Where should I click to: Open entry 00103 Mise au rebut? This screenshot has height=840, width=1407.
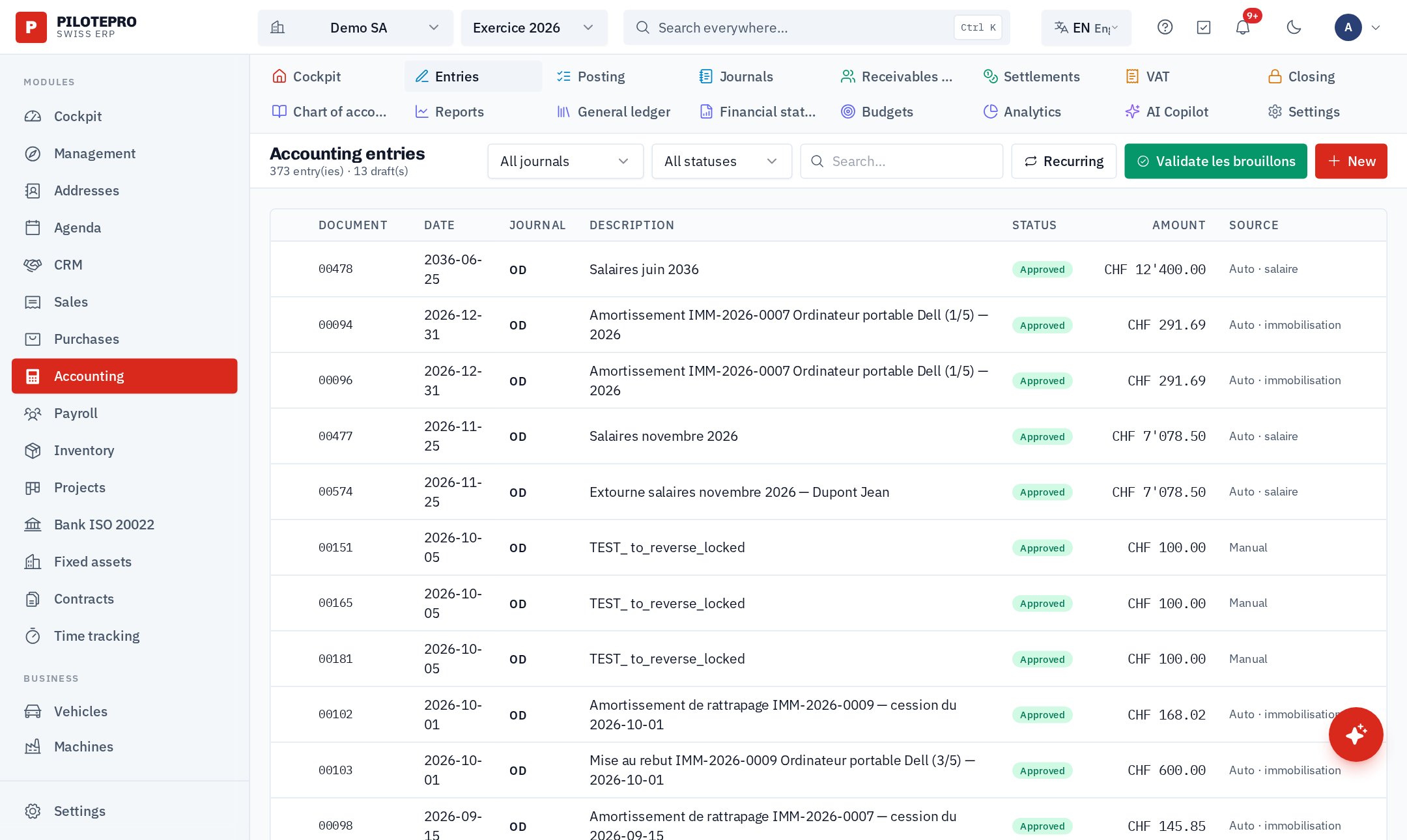828,770
